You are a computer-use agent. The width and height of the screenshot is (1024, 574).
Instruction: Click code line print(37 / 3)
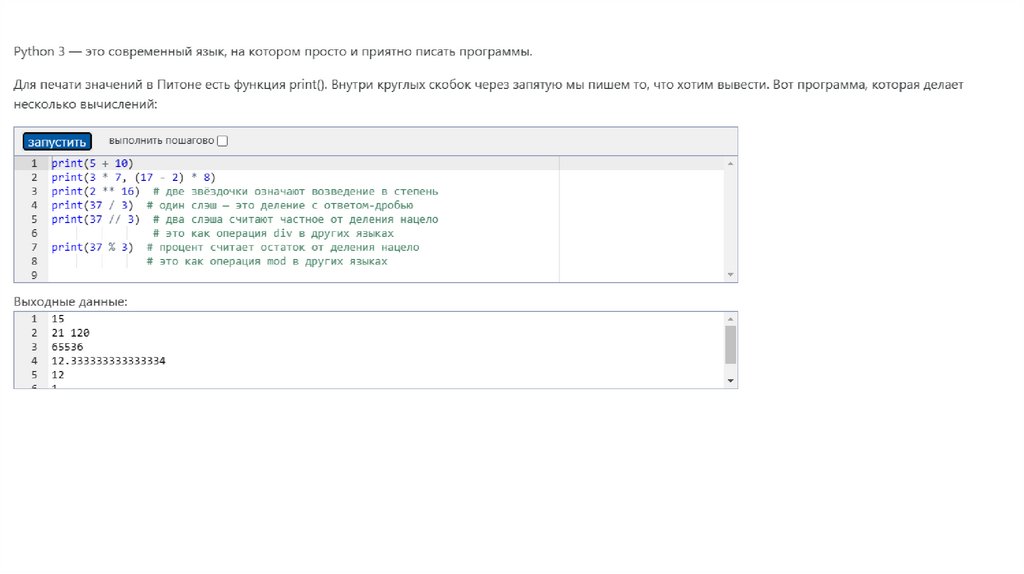click(92, 205)
